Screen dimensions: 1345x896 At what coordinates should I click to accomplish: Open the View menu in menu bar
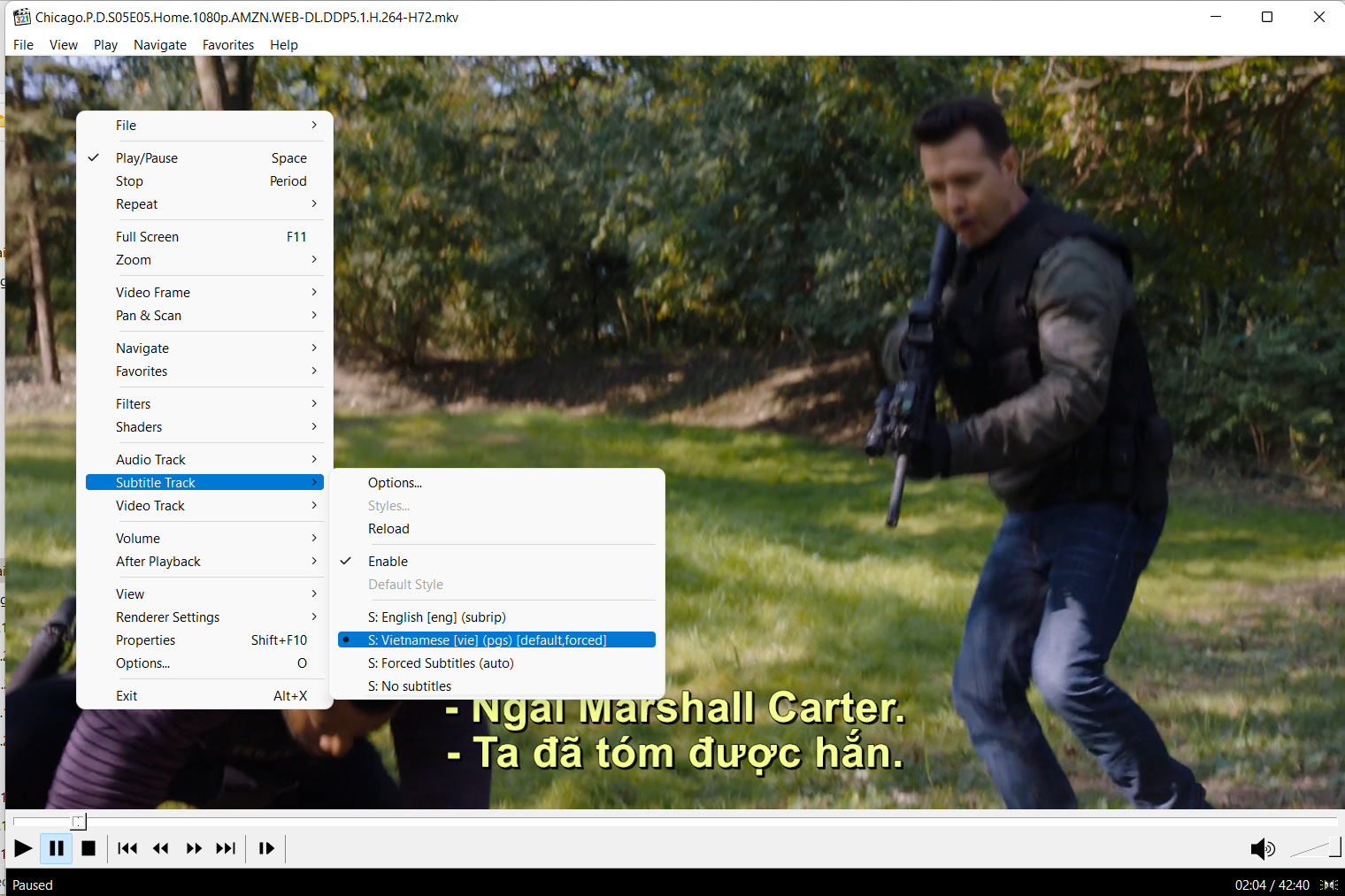coord(64,45)
